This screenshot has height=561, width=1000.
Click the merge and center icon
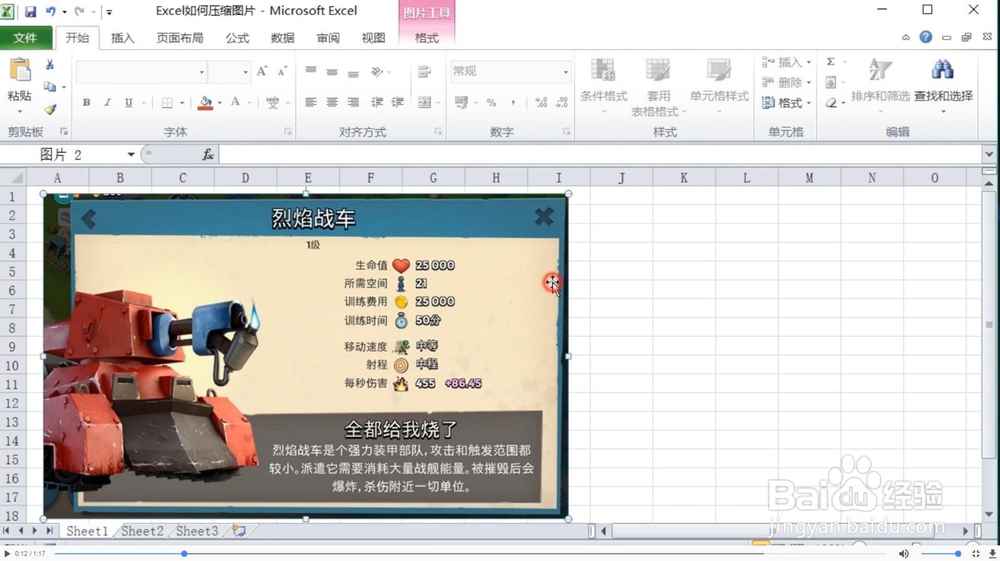click(x=425, y=102)
